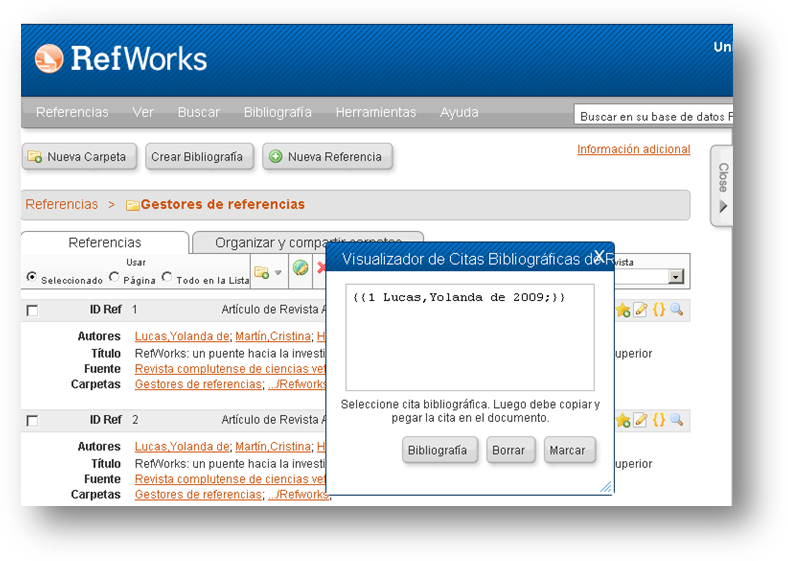This screenshot has height=561, width=788.
Task: Click the title text of reference 1
Action: pos(230,353)
